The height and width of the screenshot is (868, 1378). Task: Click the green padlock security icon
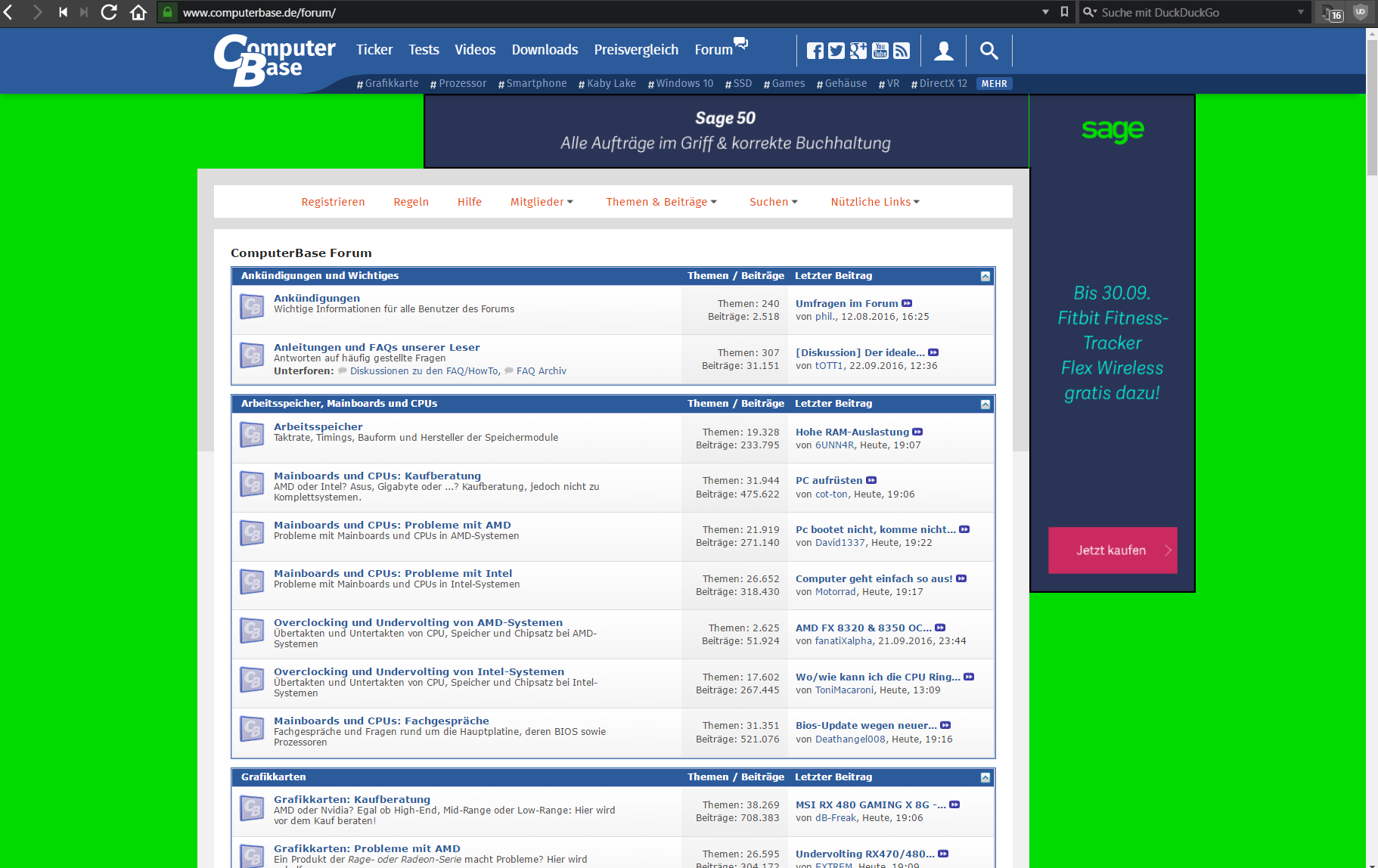167,12
